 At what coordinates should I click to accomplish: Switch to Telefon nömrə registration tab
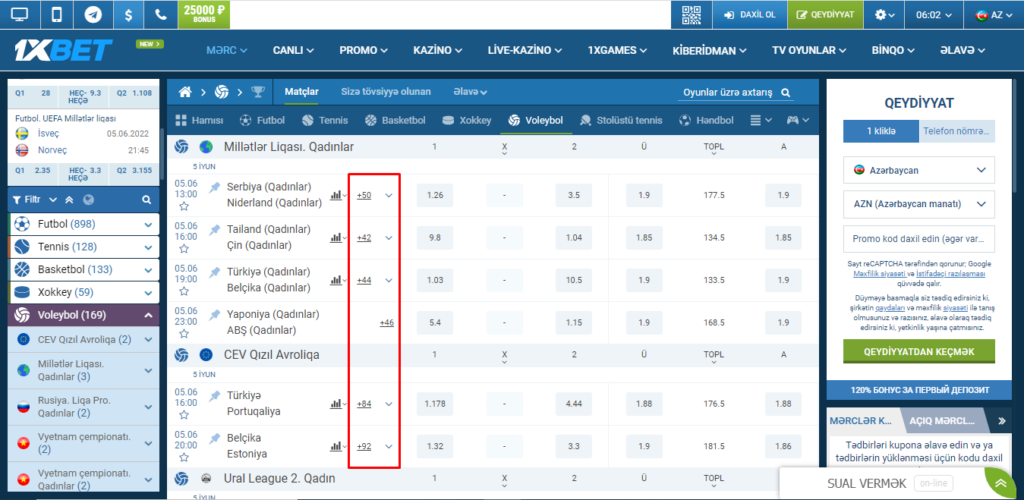coord(956,131)
